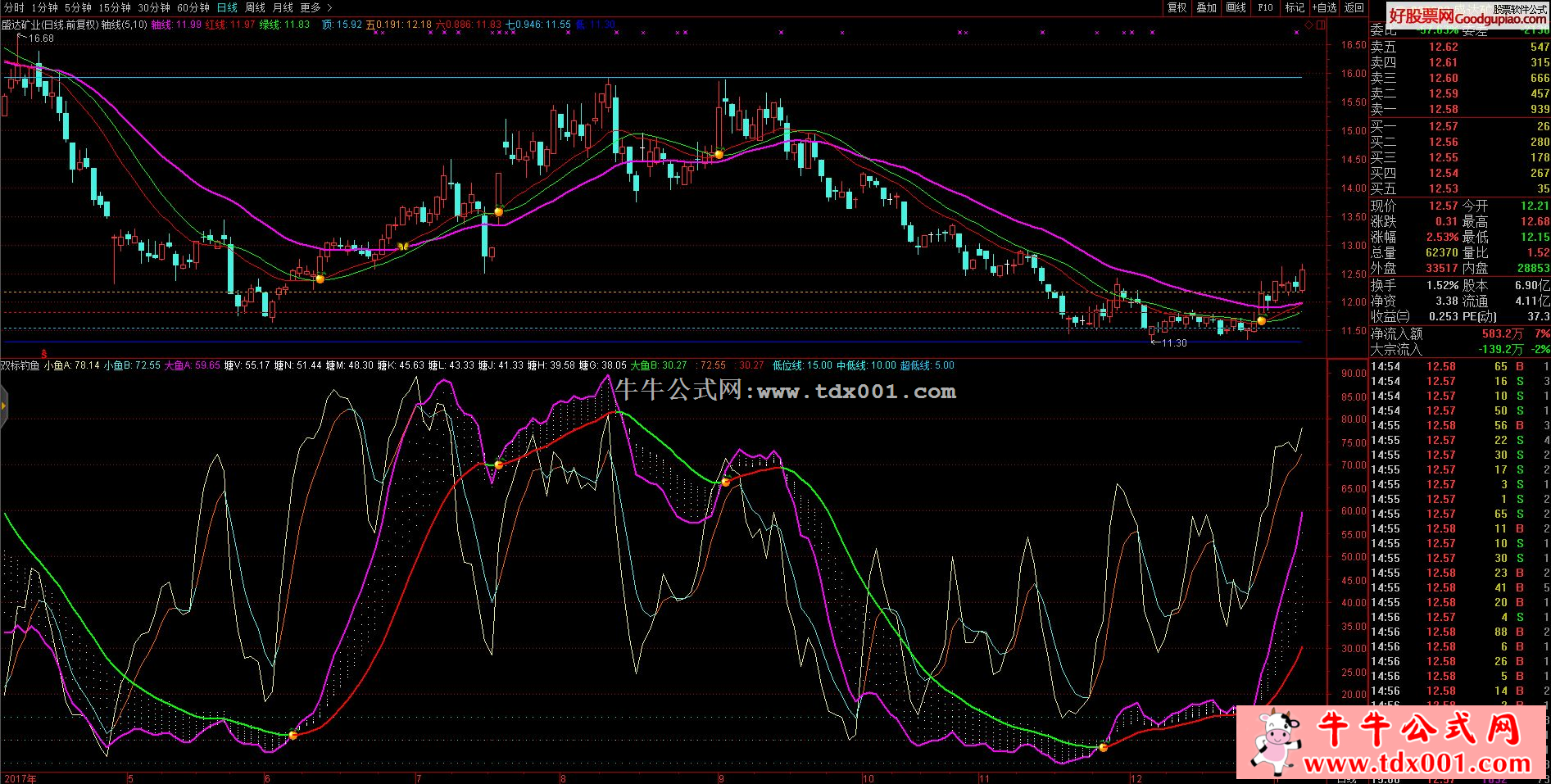Select the blue horizontal line at 11.30
This screenshot has width=1551, height=784.
651,342
